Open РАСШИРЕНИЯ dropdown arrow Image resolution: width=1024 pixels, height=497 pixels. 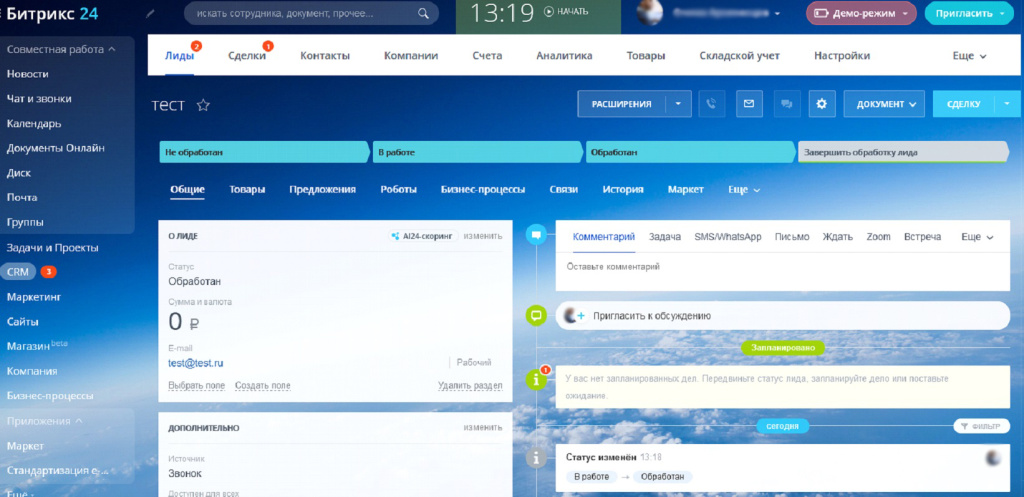tap(678, 104)
